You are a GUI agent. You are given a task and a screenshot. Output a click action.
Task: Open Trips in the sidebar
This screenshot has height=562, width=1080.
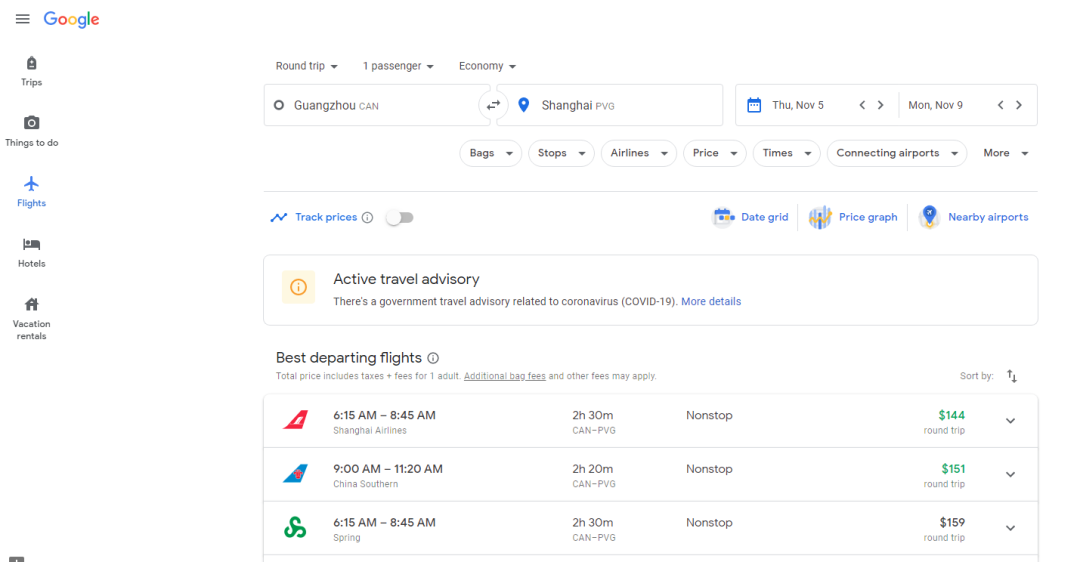32,72
